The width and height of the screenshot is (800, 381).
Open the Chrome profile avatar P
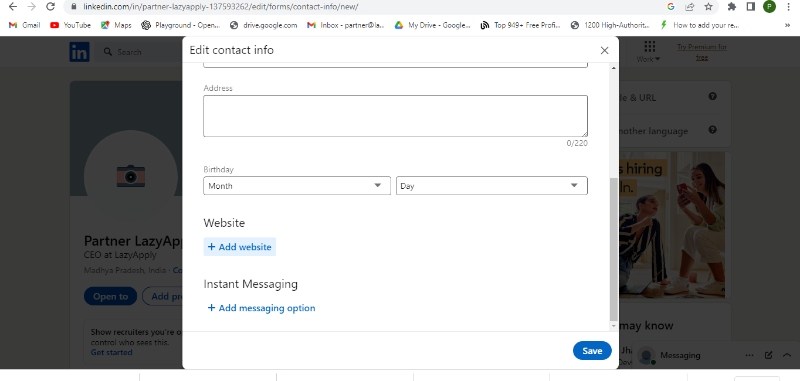tap(769, 7)
